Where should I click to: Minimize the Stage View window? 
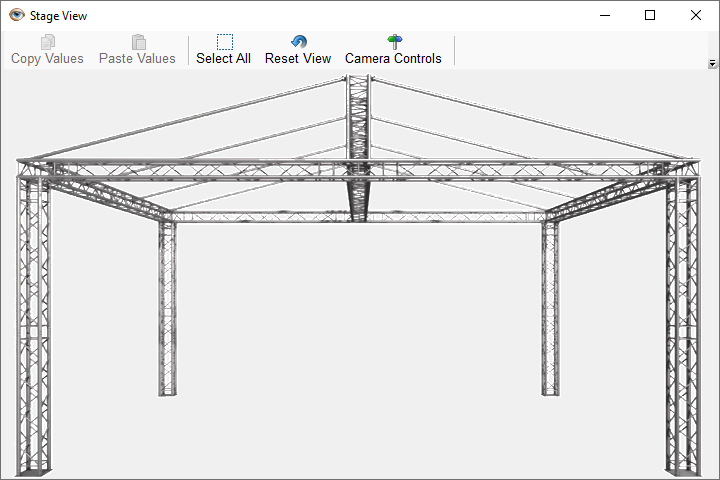click(604, 15)
